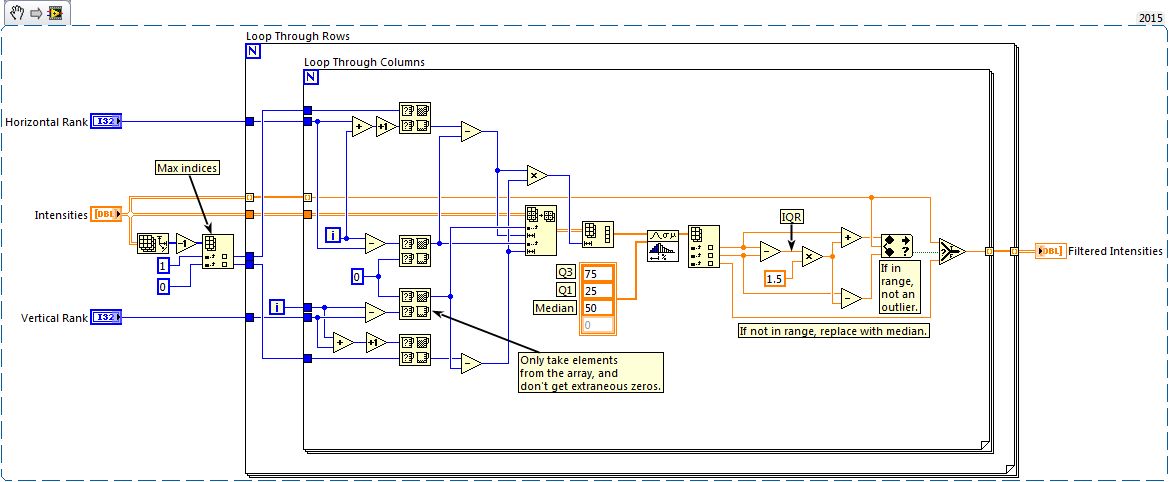Select the Add node before the upper Increment node
Image resolution: width=1169 pixels, height=482 pixels.
[363, 127]
